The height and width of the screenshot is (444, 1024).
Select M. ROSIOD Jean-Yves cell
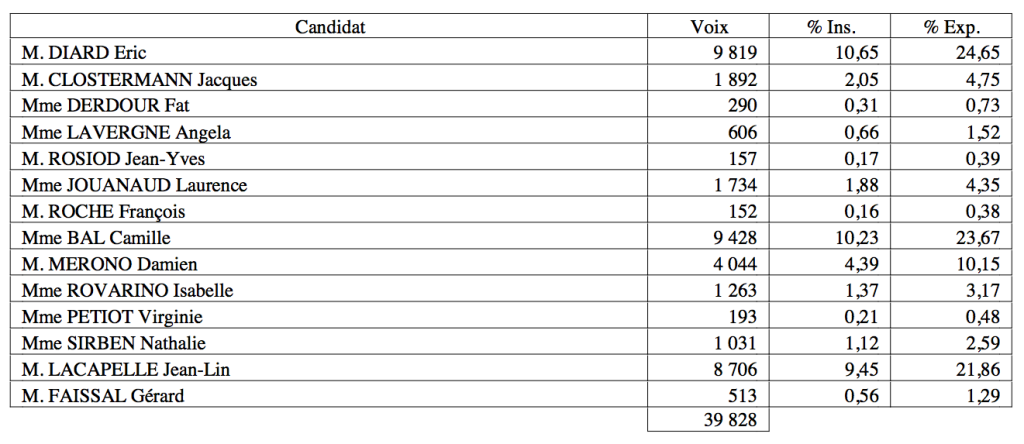[98, 158]
